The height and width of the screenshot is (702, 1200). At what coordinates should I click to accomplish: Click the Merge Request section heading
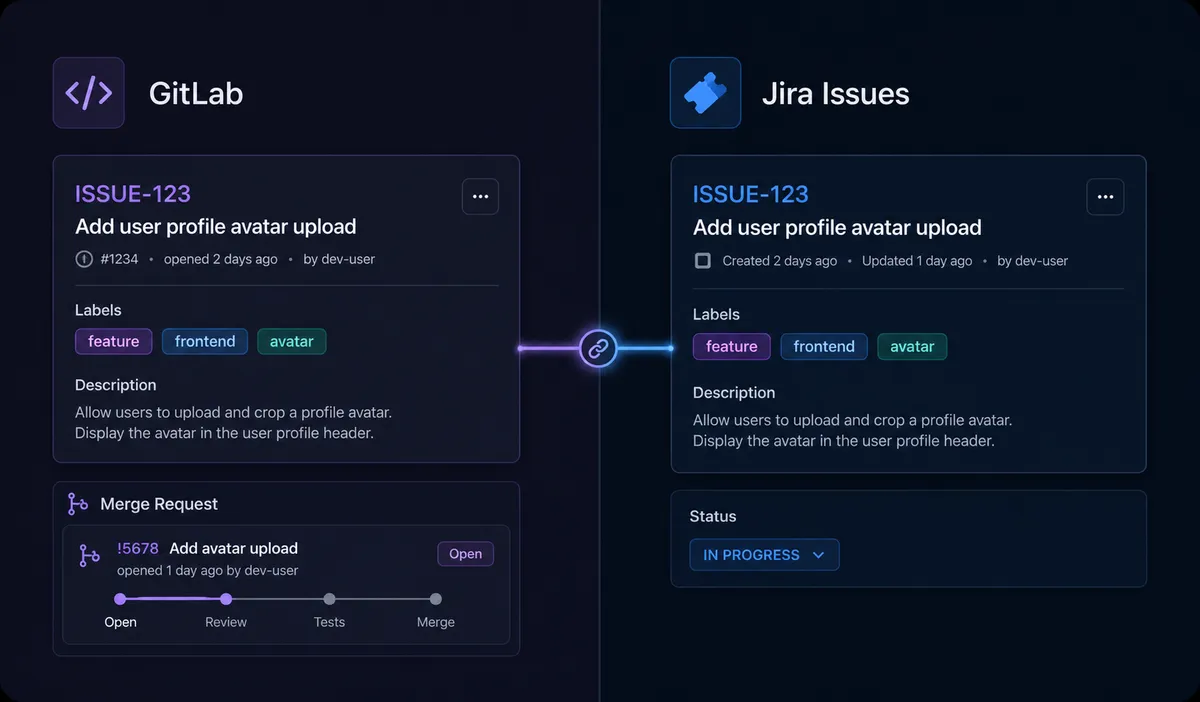point(159,504)
